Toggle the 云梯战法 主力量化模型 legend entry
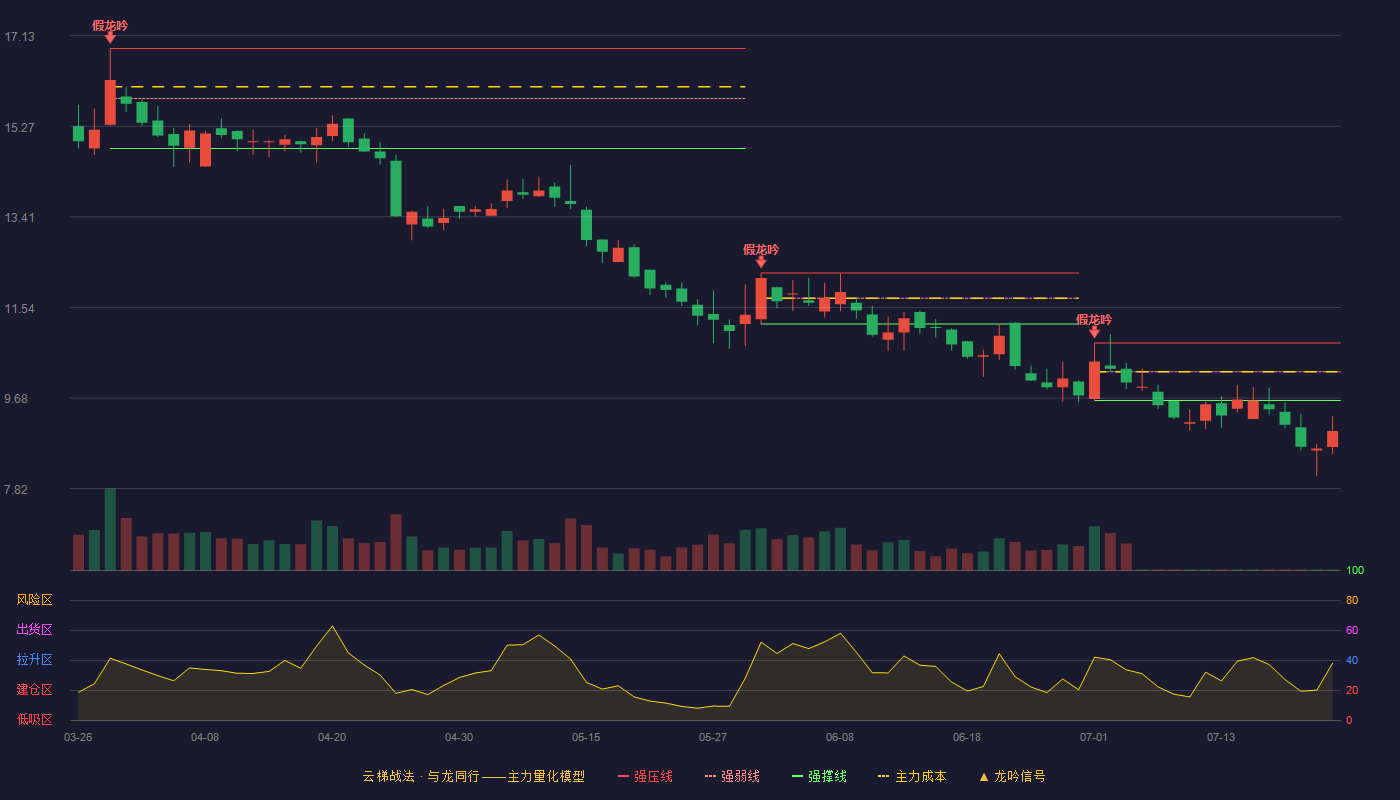This screenshot has height=800, width=1400. point(473,776)
